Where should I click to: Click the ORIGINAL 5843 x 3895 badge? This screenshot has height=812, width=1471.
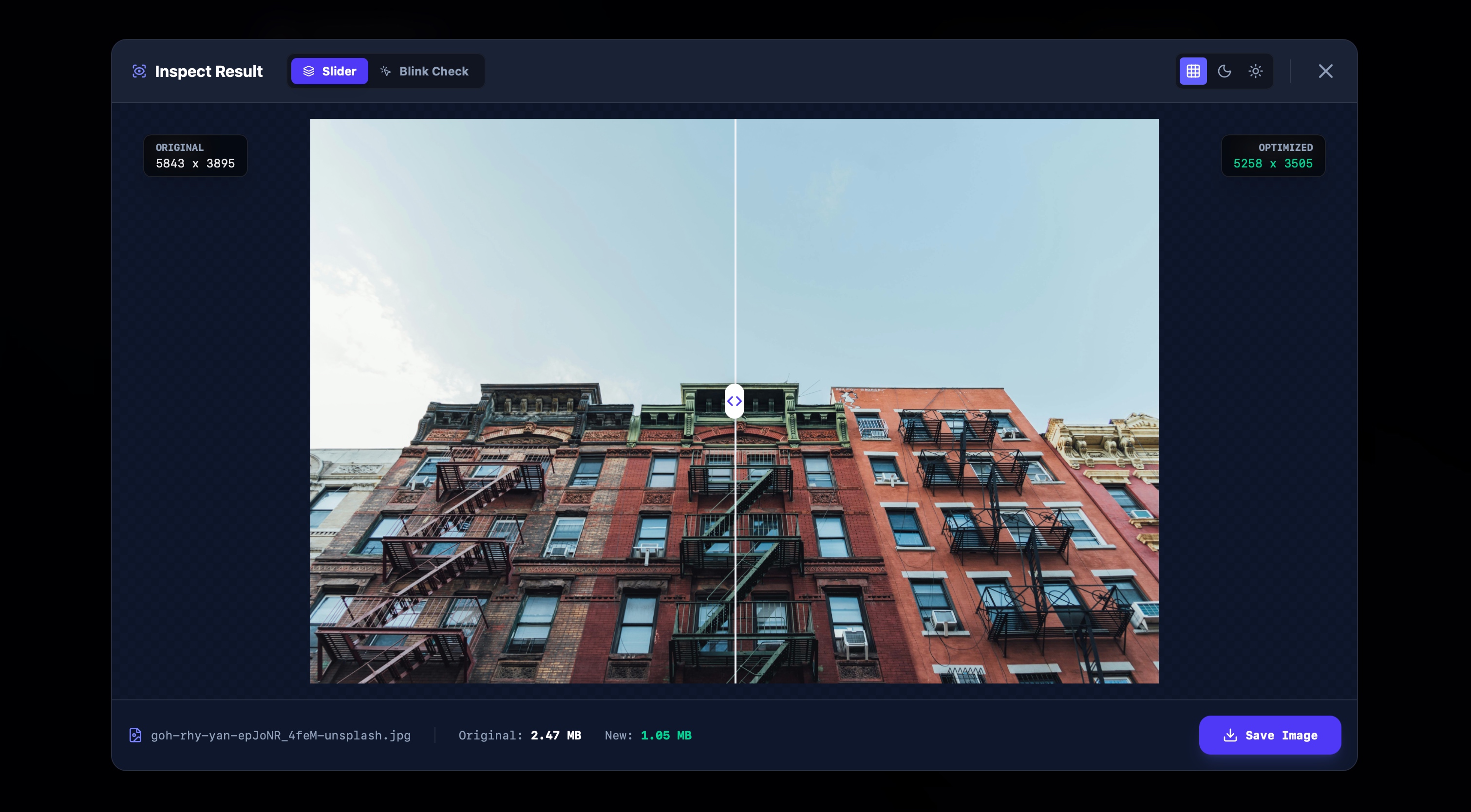click(195, 156)
